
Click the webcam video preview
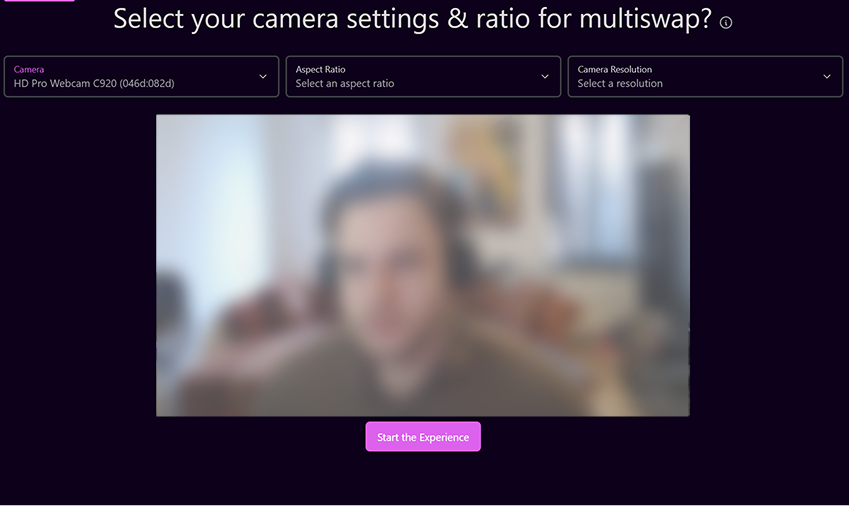point(423,265)
